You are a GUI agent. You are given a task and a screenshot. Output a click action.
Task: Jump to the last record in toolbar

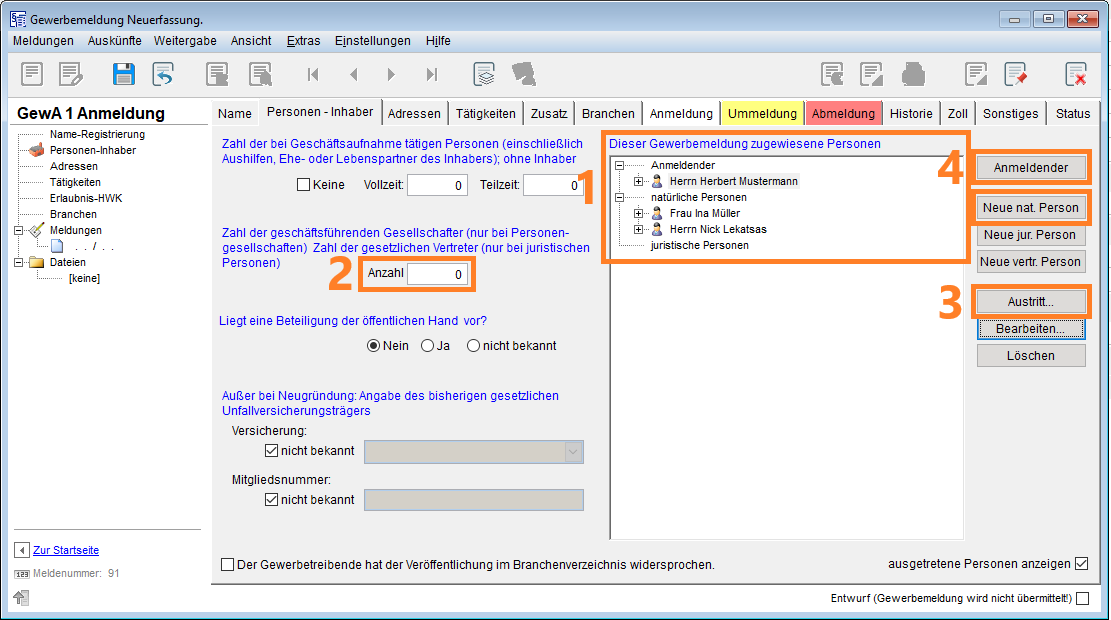point(432,74)
